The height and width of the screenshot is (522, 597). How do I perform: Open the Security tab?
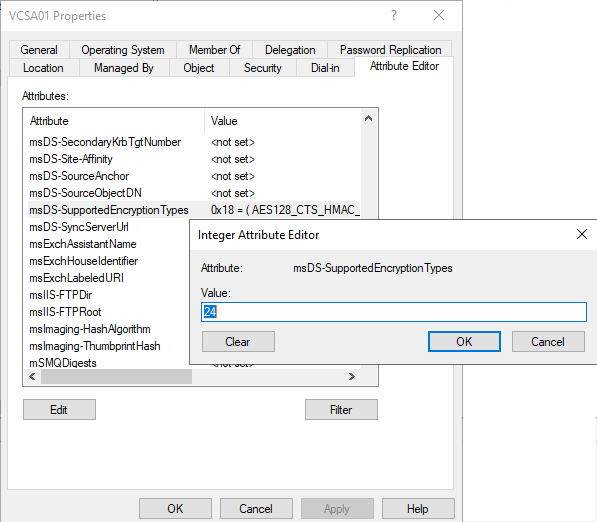click(x=263, y=68)
